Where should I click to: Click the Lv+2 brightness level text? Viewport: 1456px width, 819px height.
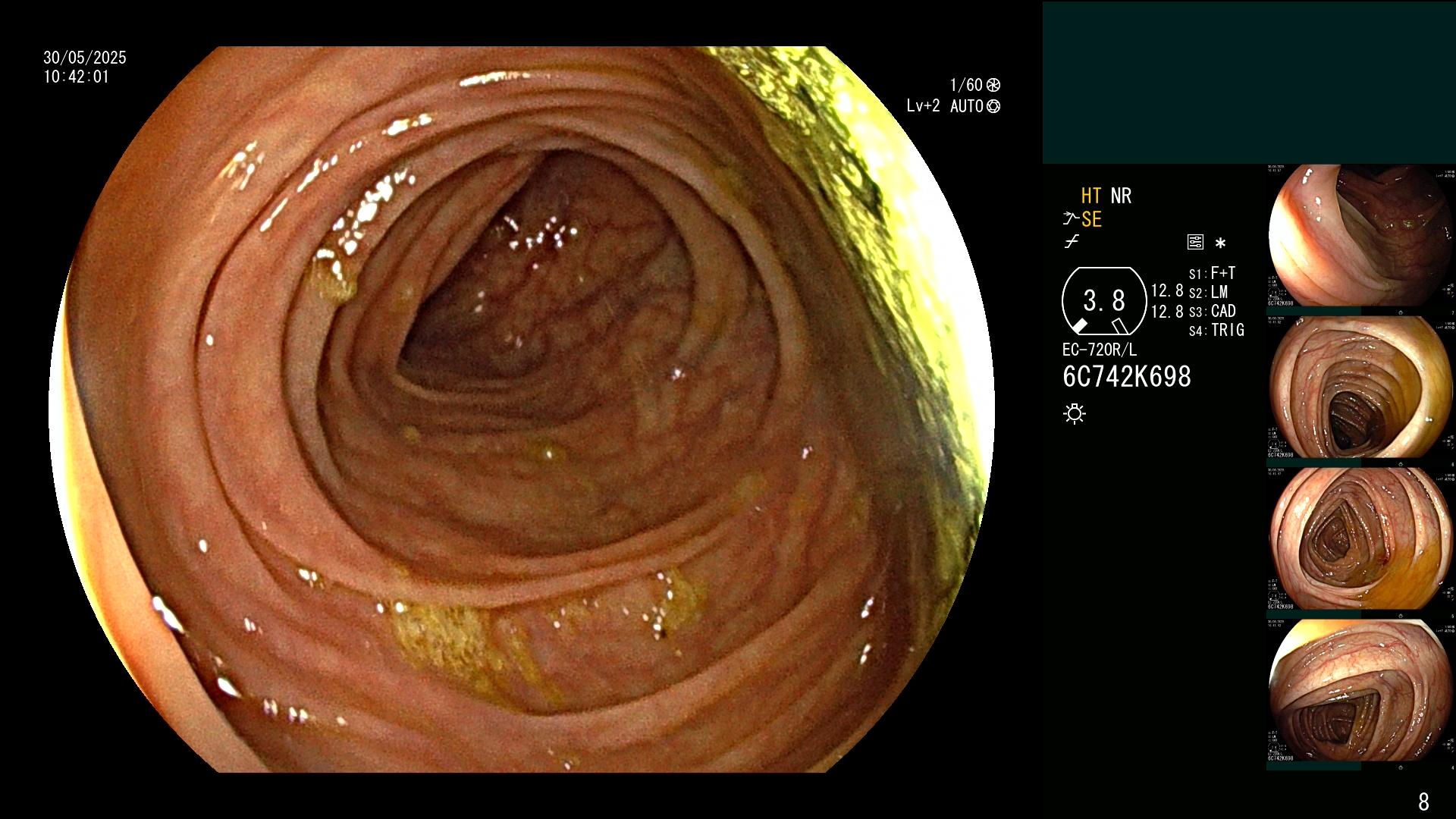[923, 106]
